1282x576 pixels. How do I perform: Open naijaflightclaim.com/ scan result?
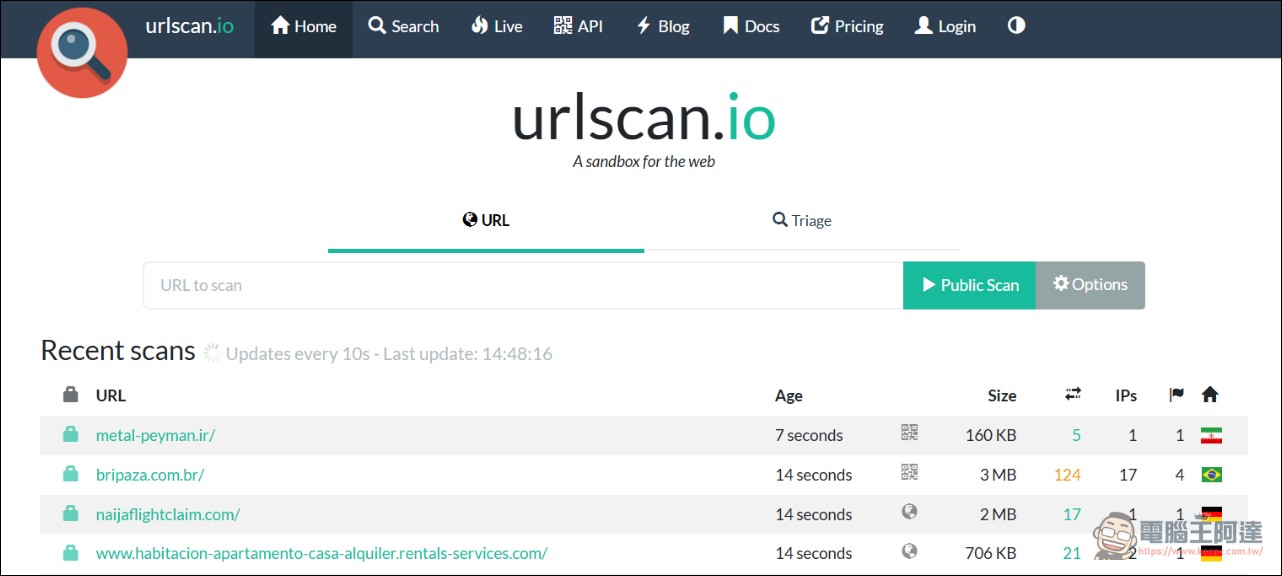coord(168,514)
